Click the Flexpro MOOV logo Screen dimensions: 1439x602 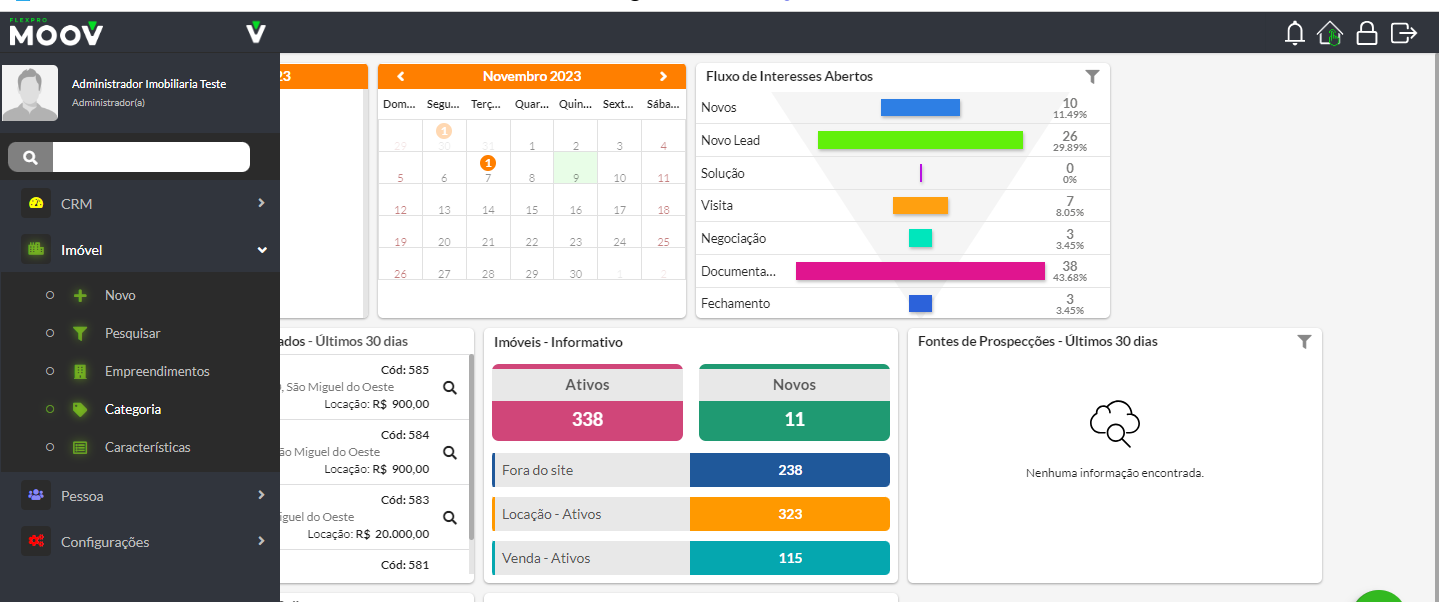point(56,33)
